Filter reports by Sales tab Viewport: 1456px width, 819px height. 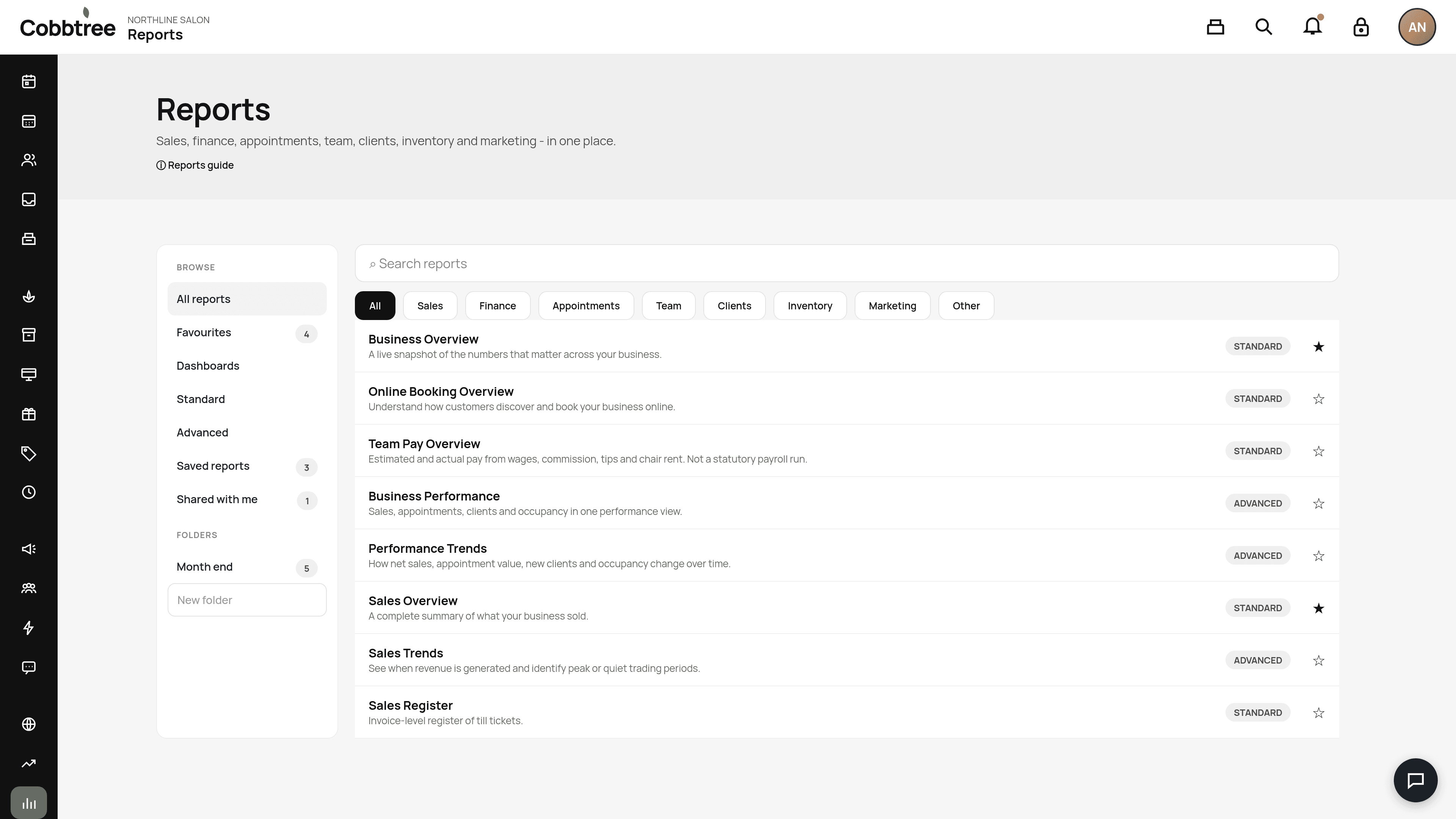(430, 306)
